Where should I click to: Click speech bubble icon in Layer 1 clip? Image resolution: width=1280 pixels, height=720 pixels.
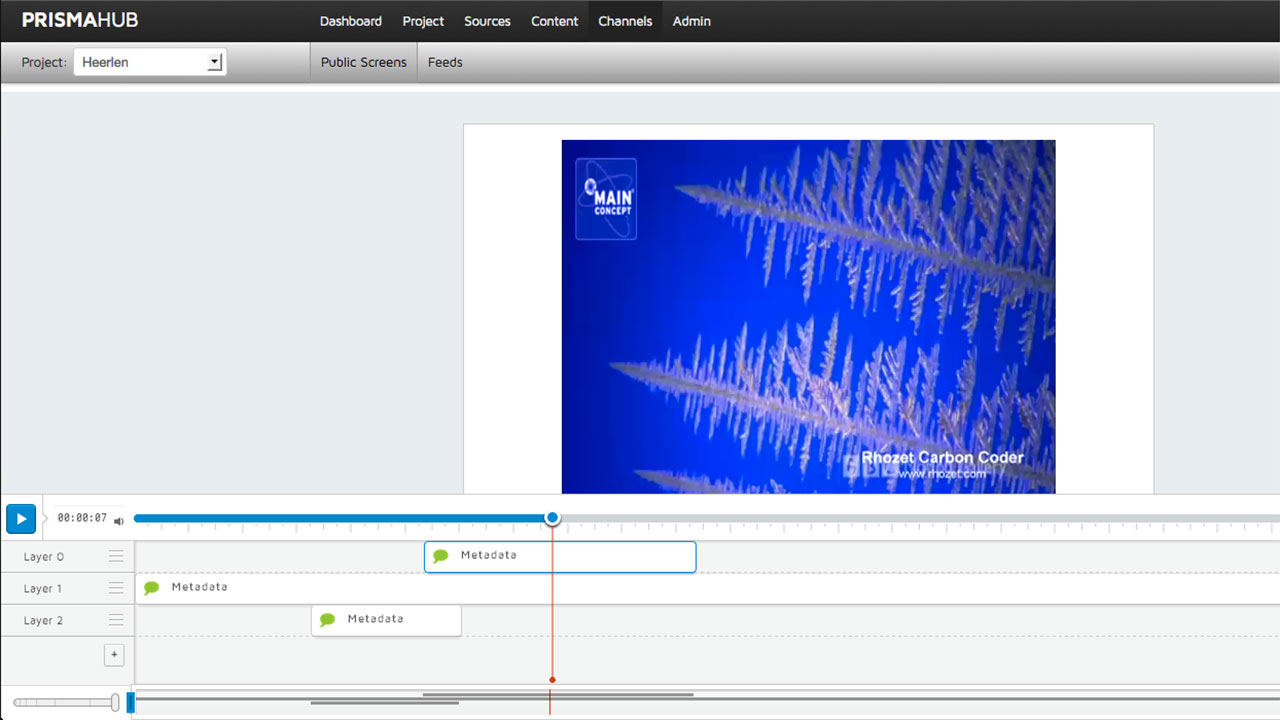click(152, 588)
